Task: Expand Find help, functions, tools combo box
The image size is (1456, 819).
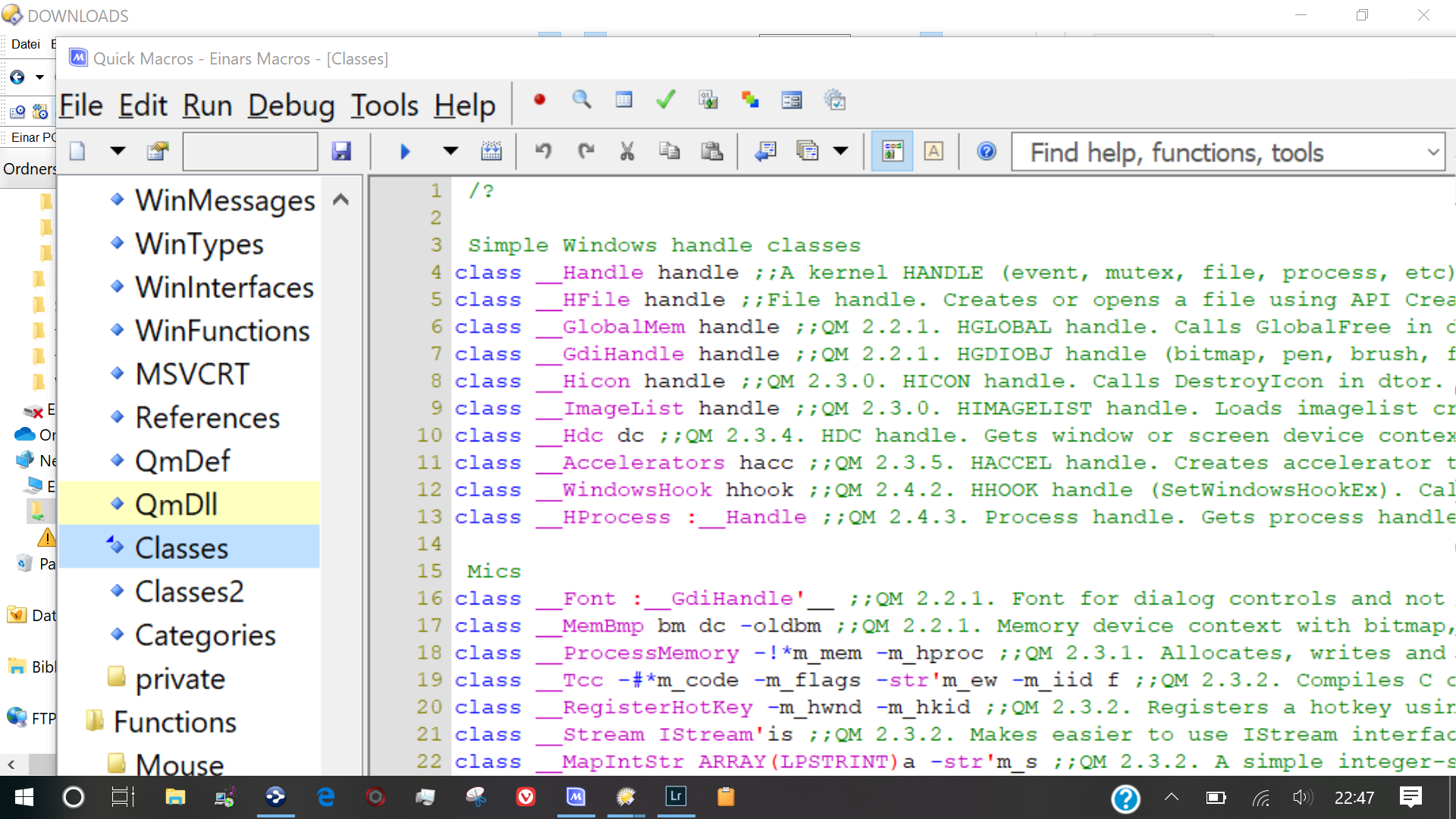Action: pyautogui.click(x=1432, y=152)
